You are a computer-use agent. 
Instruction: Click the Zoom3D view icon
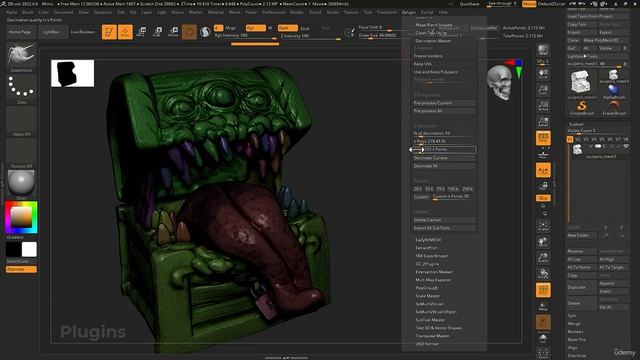click(x=543, y=258)
